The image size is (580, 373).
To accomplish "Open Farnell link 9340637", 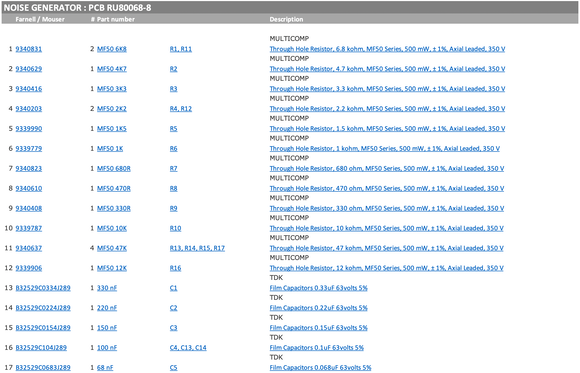I will [x=28, y=249].
